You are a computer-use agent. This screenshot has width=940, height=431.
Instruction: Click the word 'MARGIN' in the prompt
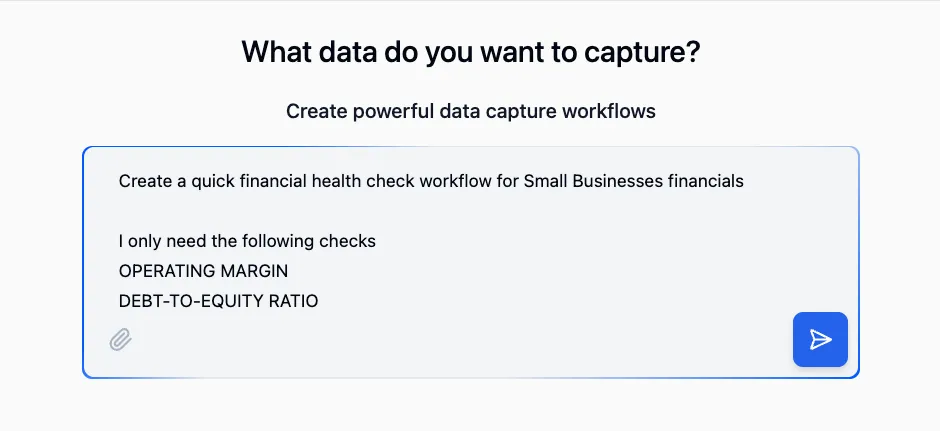coord(254,271)
